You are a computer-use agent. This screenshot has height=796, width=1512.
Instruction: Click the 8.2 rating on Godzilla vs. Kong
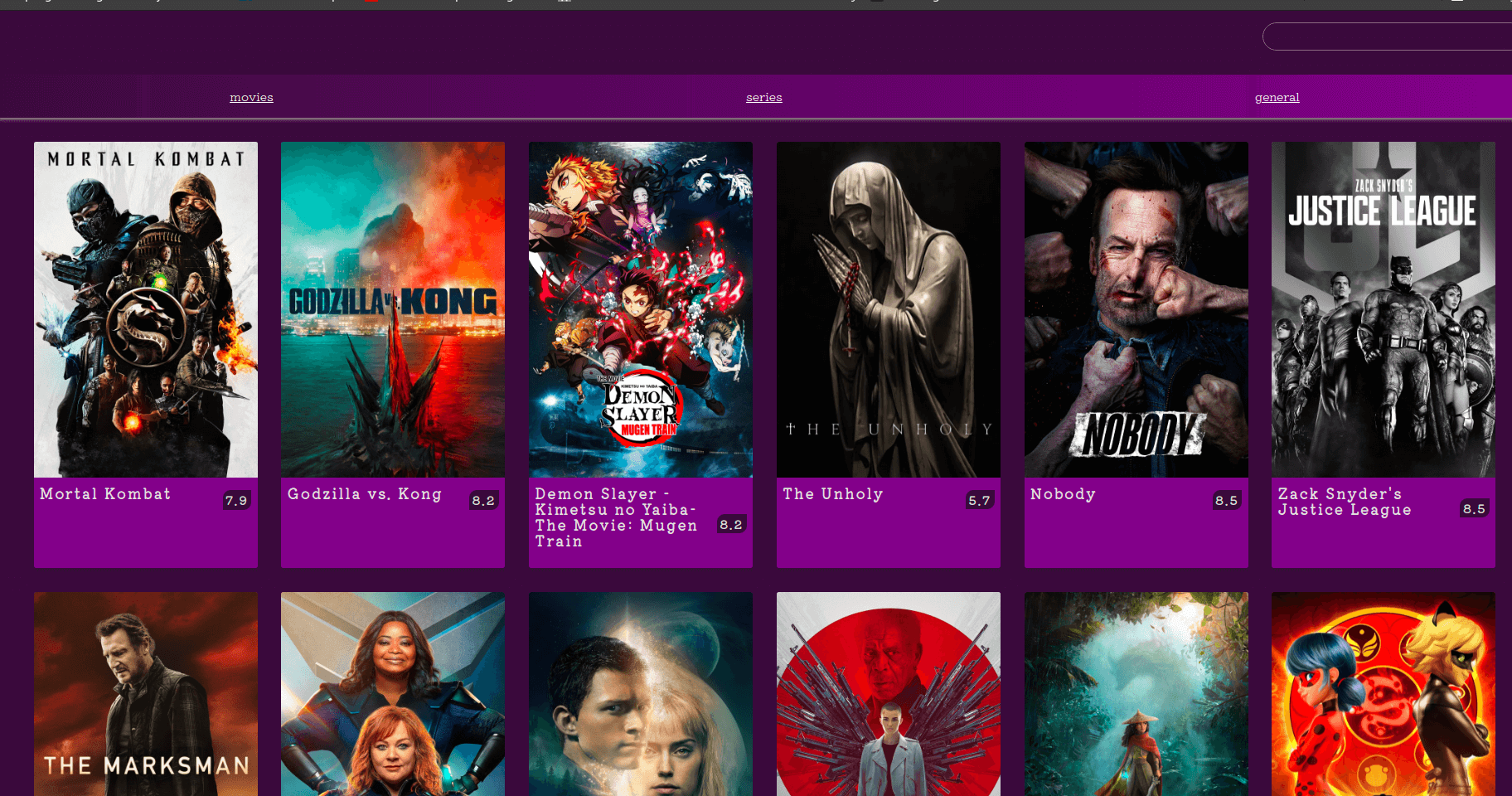click(x=483, y=501)
